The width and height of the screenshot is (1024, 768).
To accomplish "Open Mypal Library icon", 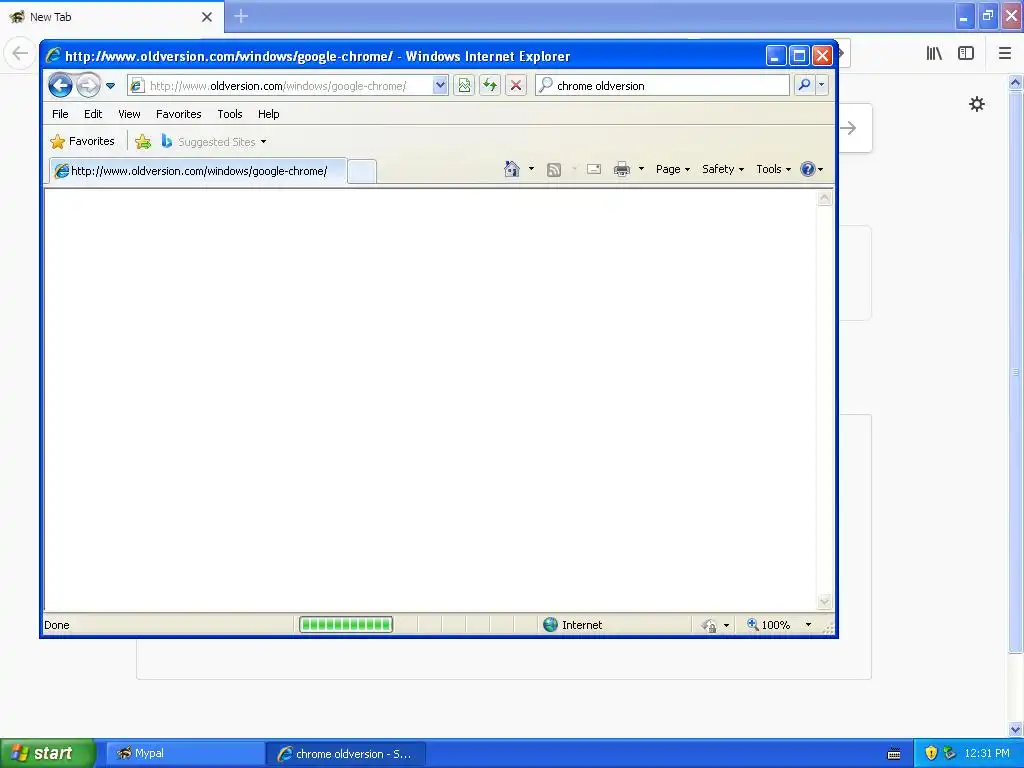I will coord(934,54).
